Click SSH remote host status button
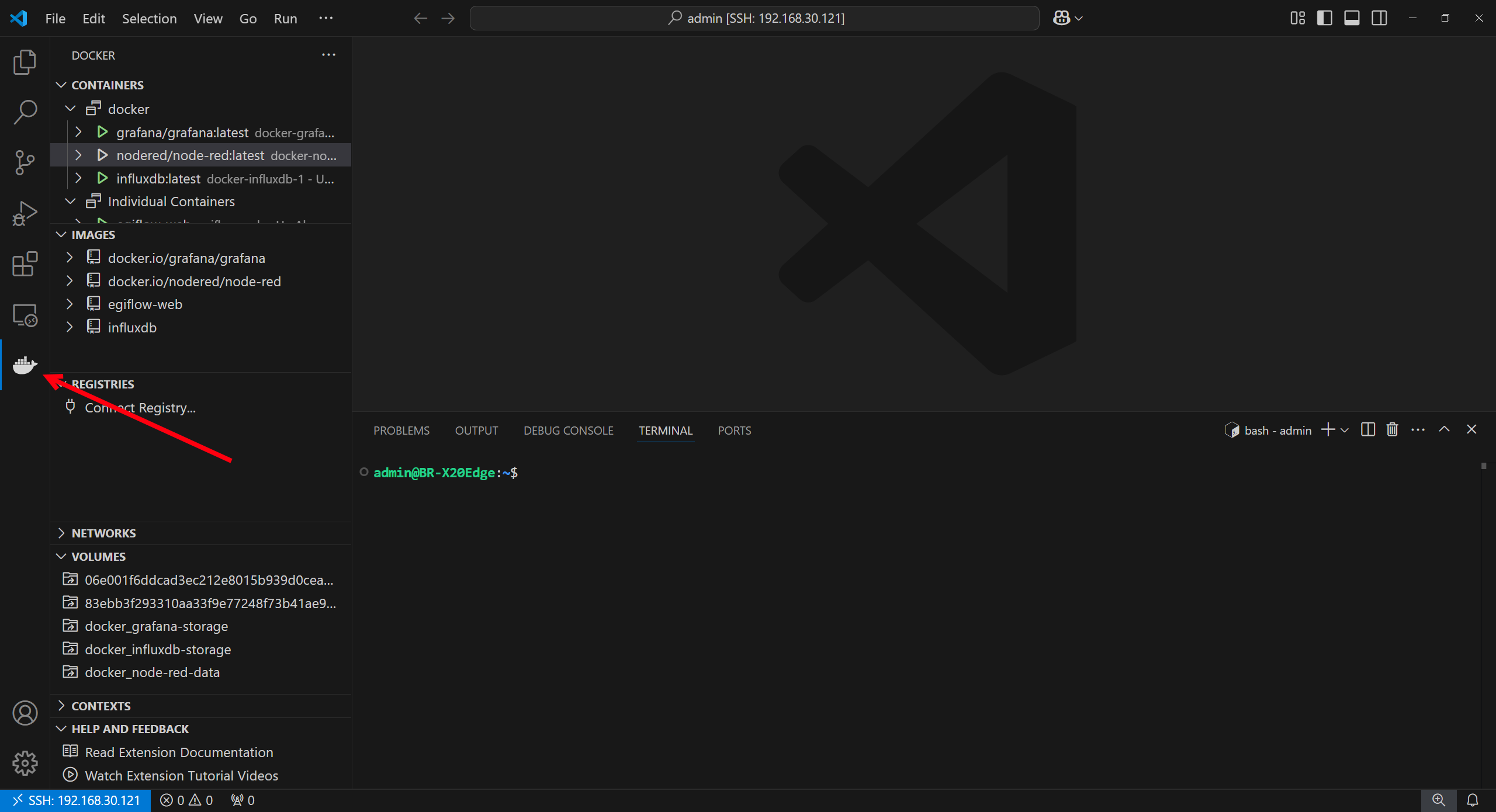The image size is (1496, 812). (x=76, y=800)
